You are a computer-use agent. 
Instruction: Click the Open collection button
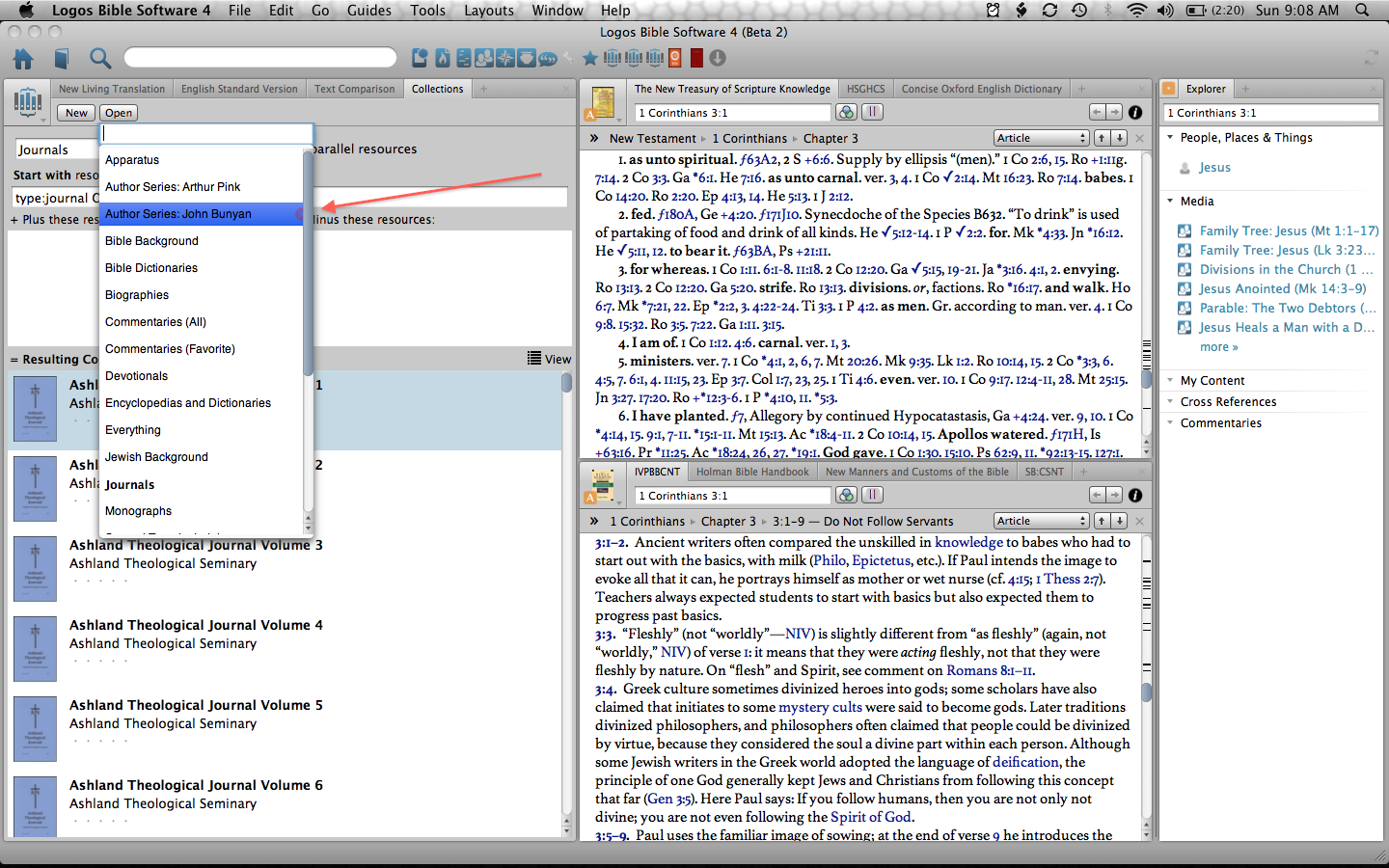tap(119, 113)
